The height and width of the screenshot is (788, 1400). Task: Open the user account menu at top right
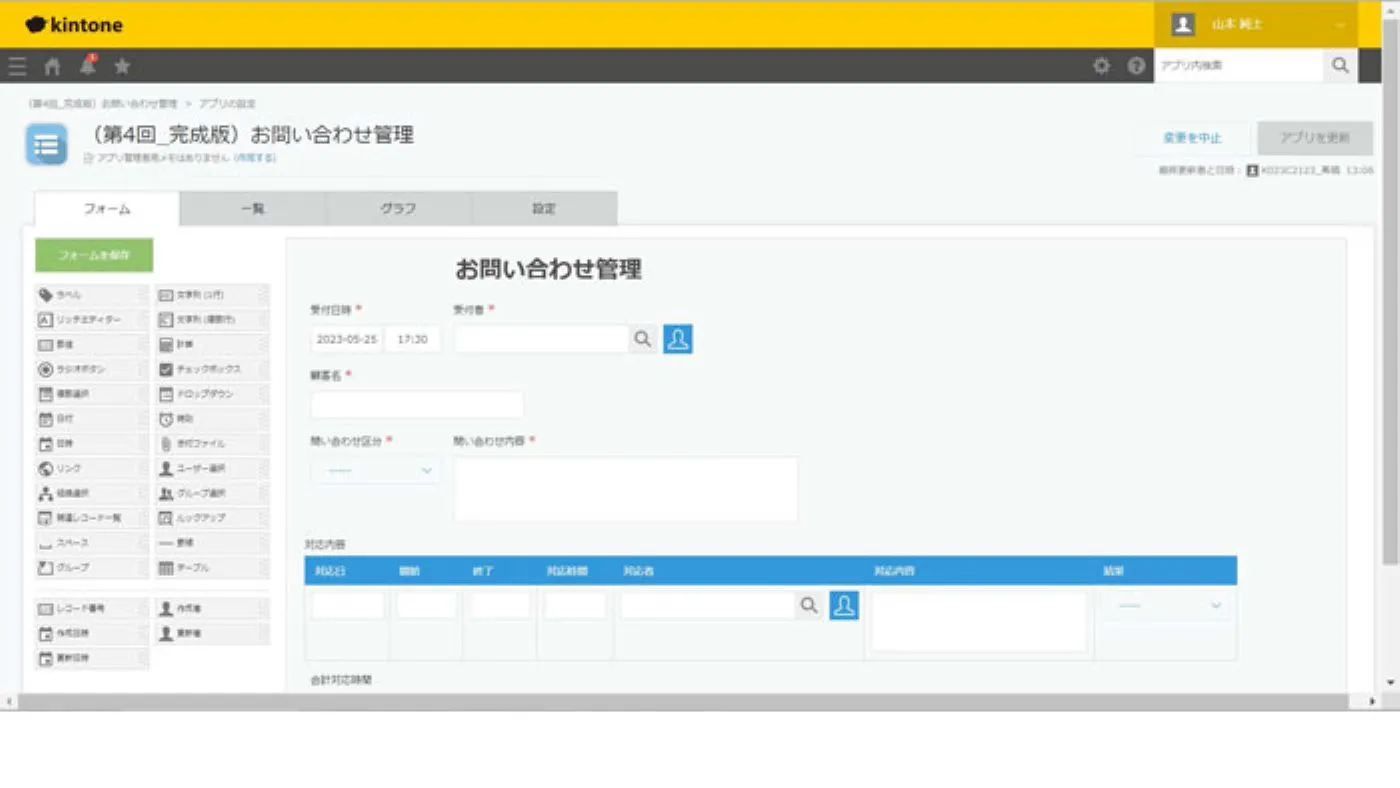[1255, 24]
